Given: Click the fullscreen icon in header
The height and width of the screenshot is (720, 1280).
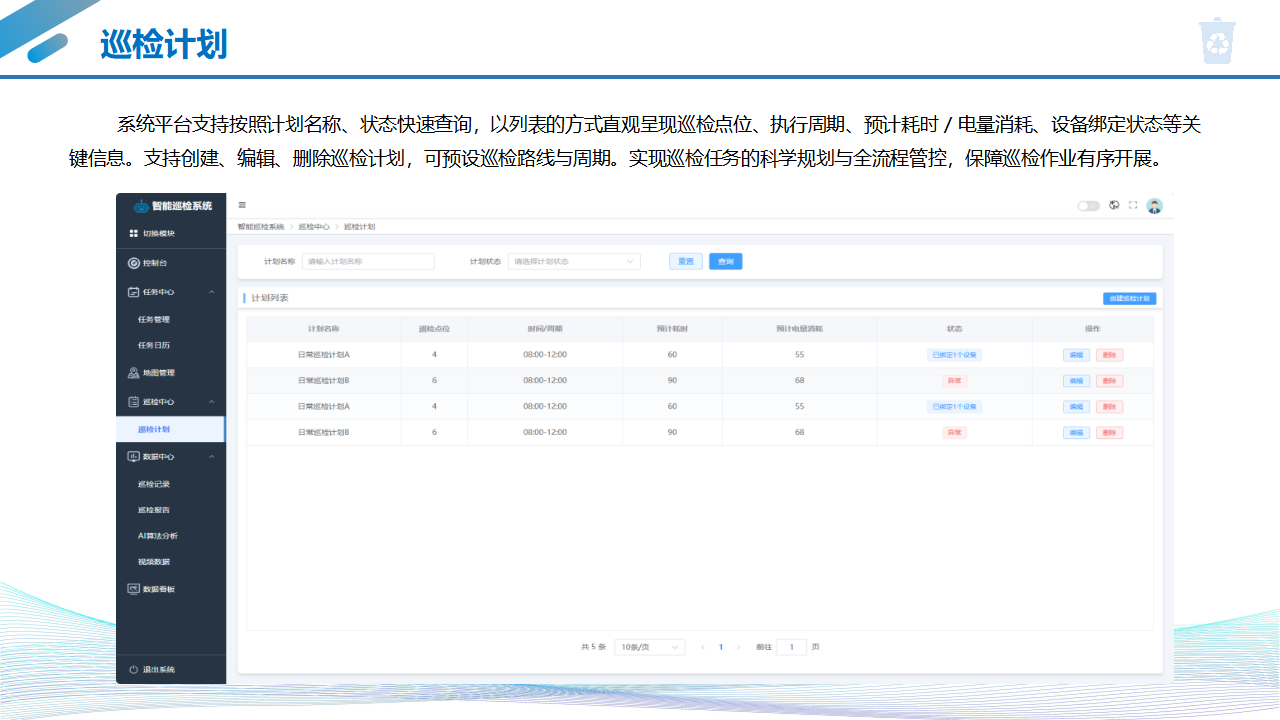Looking at the screenshot, I should (x=1133, y=205).
